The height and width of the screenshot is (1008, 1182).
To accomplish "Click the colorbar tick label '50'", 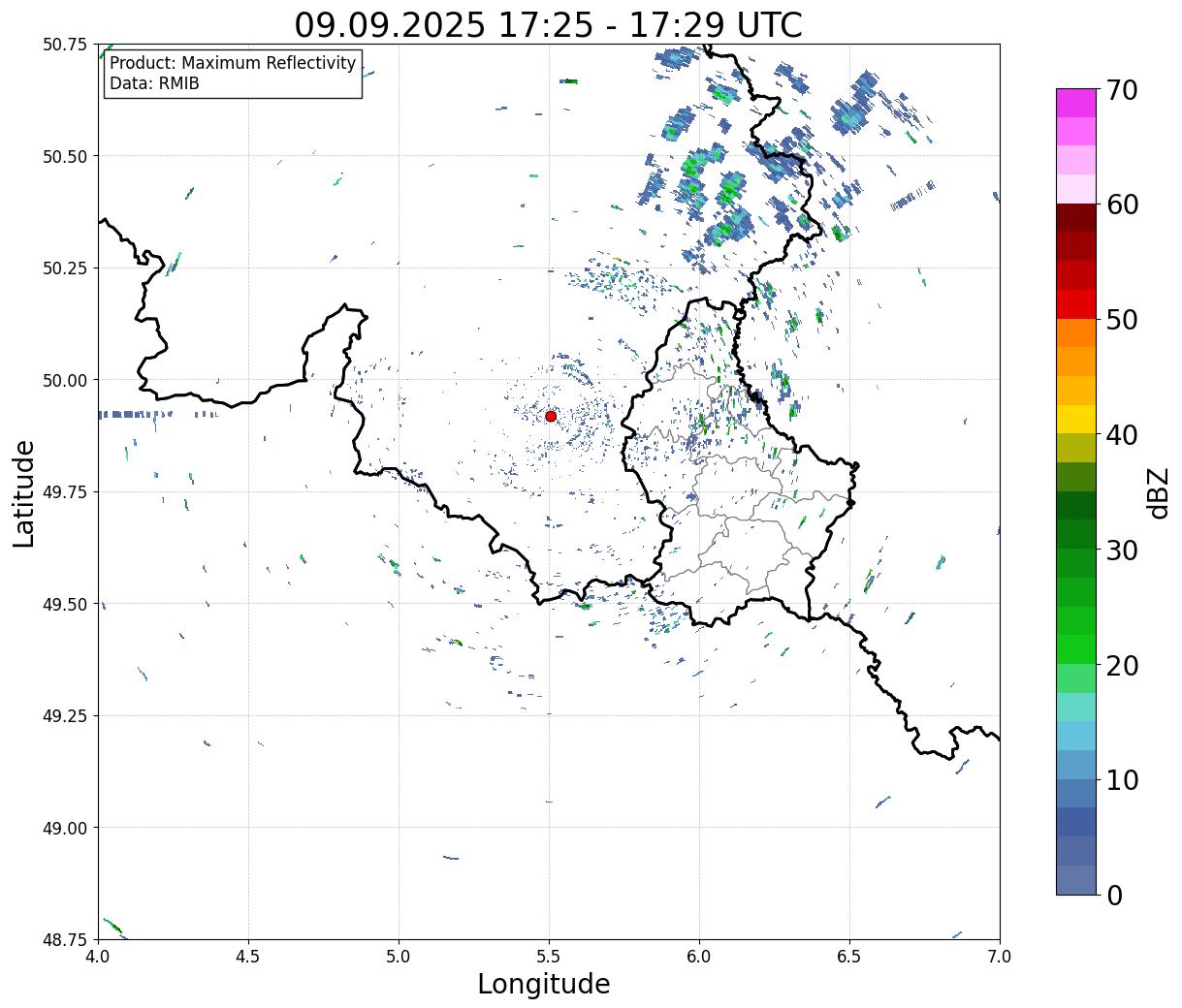I will coord(1122,320).
